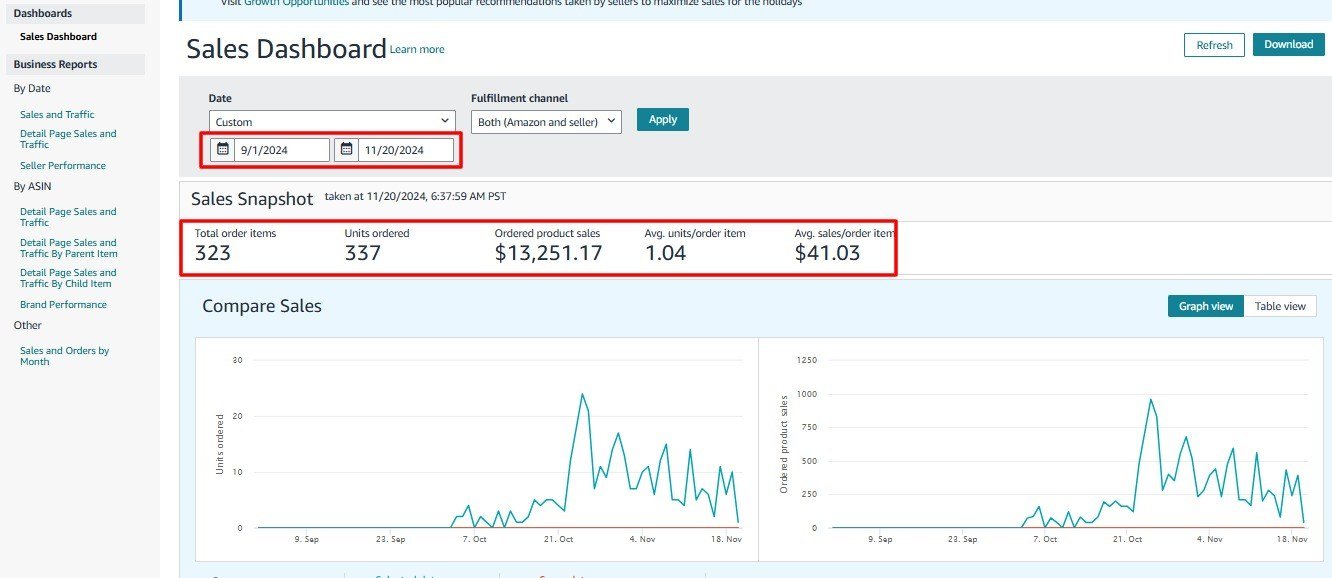Open Sales and Orders by Month

tap(64, 356)
